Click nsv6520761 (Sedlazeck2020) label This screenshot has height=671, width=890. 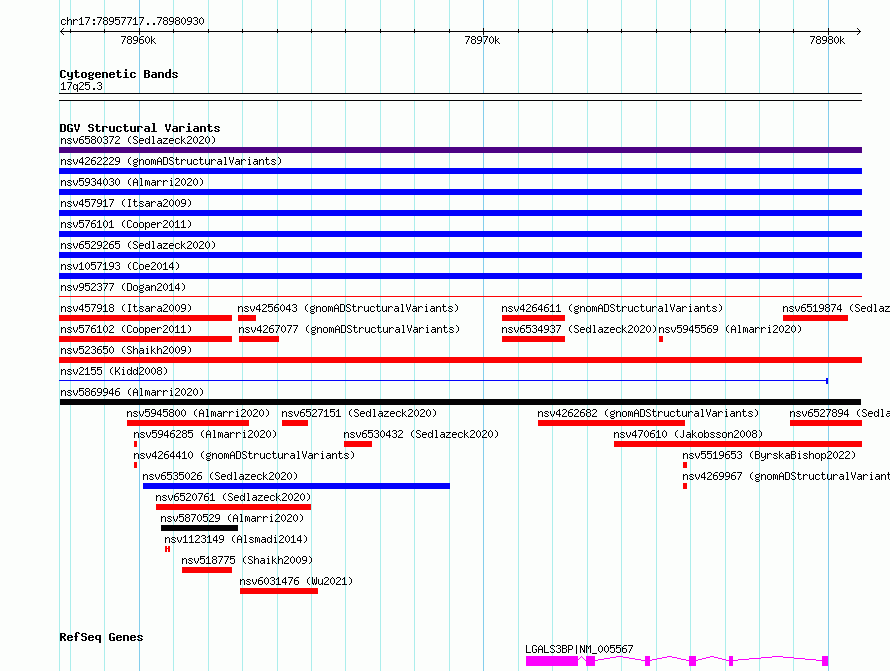click(x=233, y=497)
